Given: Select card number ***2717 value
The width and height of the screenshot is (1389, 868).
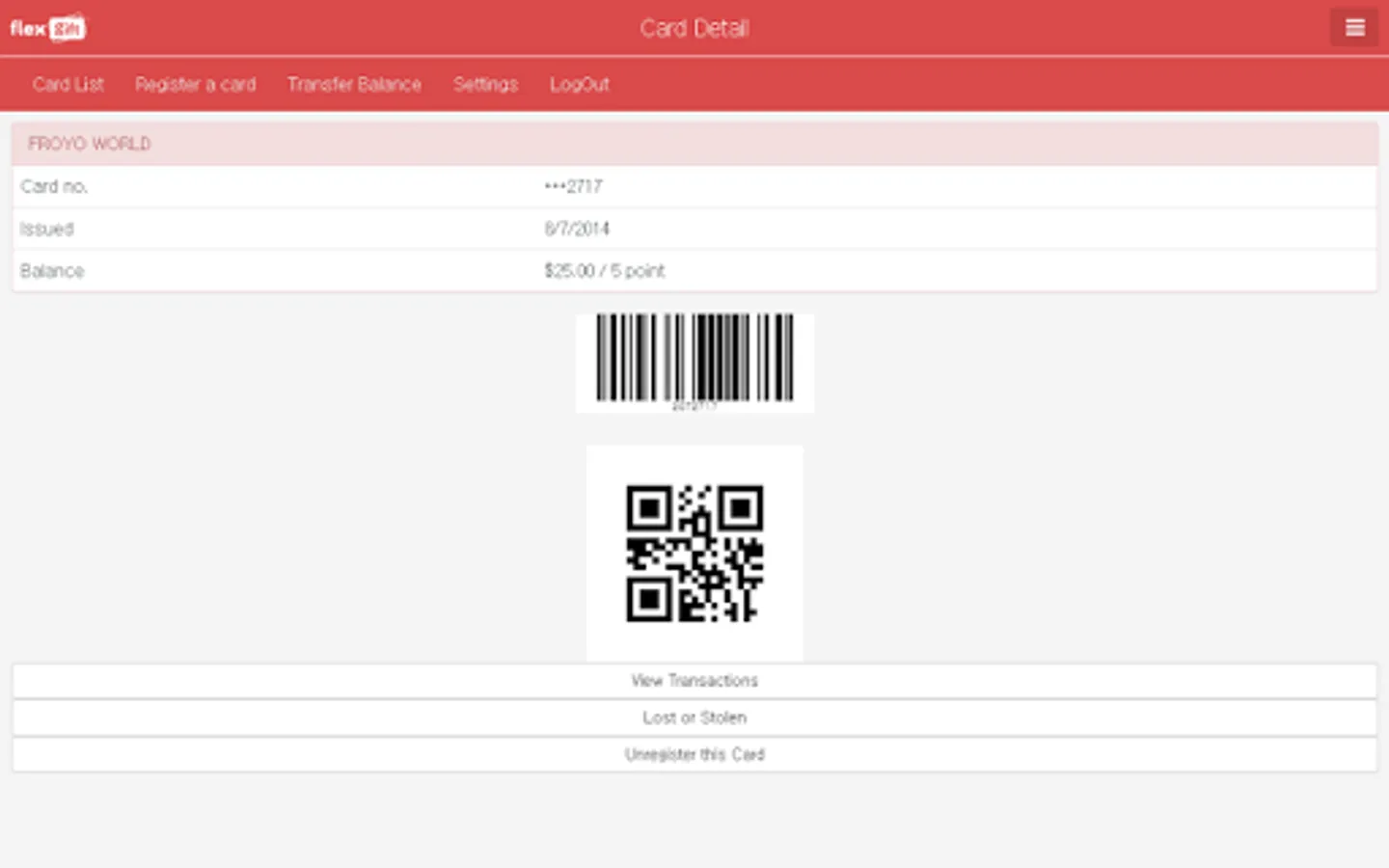Looking at the screenshot, I should point(573,186).
